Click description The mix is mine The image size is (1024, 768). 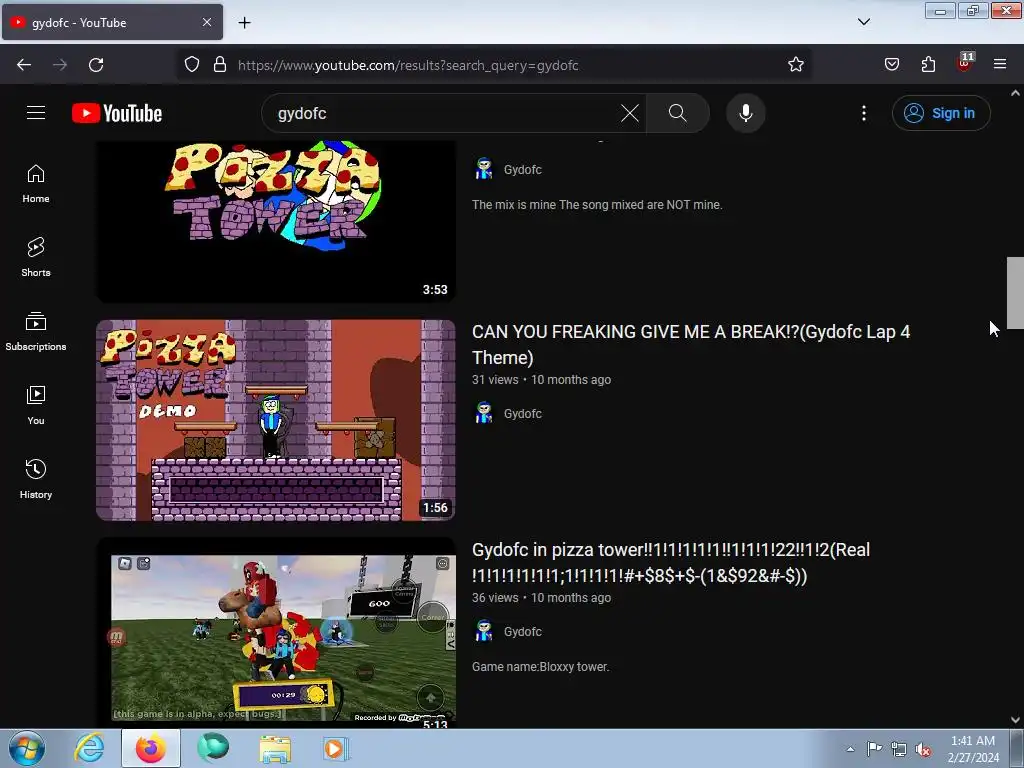(x=597, y=205)
